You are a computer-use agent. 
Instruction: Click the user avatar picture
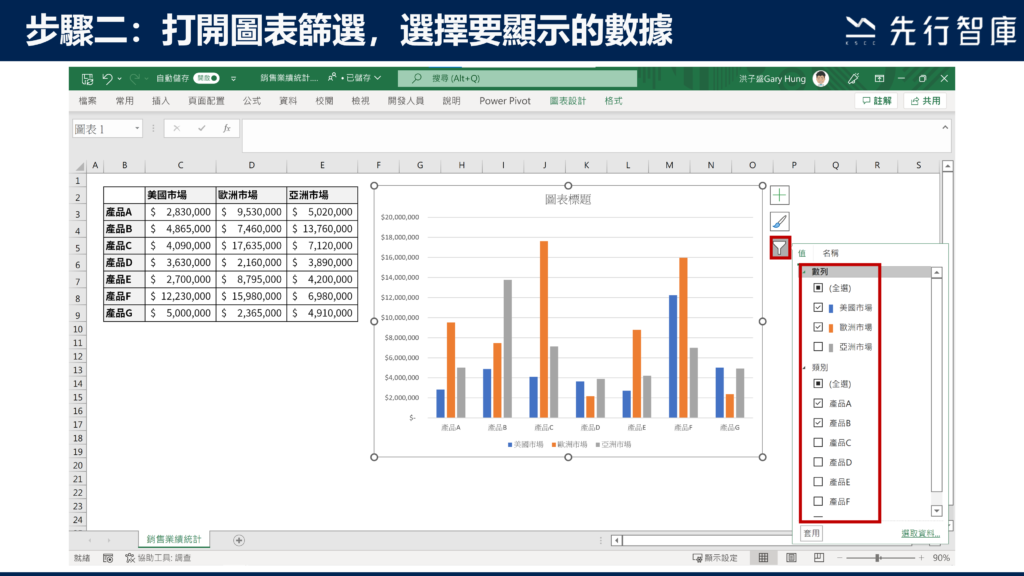(x=820, y=78)
